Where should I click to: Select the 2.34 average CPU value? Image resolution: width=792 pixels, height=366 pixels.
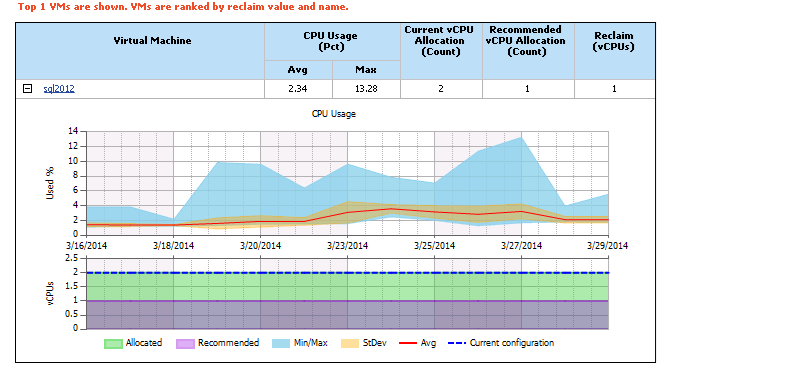[x=298, y=89]
